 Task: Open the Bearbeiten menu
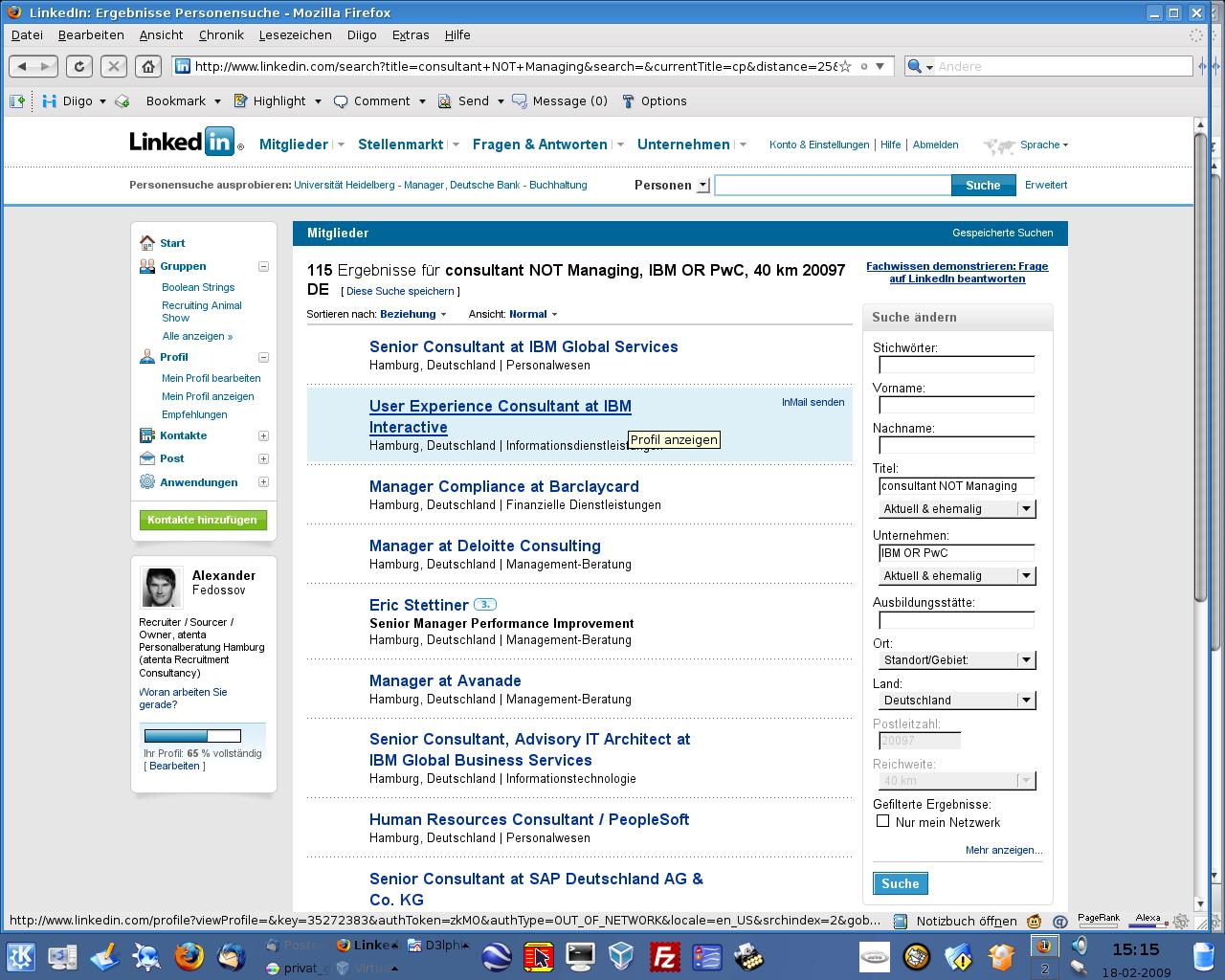point(91,34)
